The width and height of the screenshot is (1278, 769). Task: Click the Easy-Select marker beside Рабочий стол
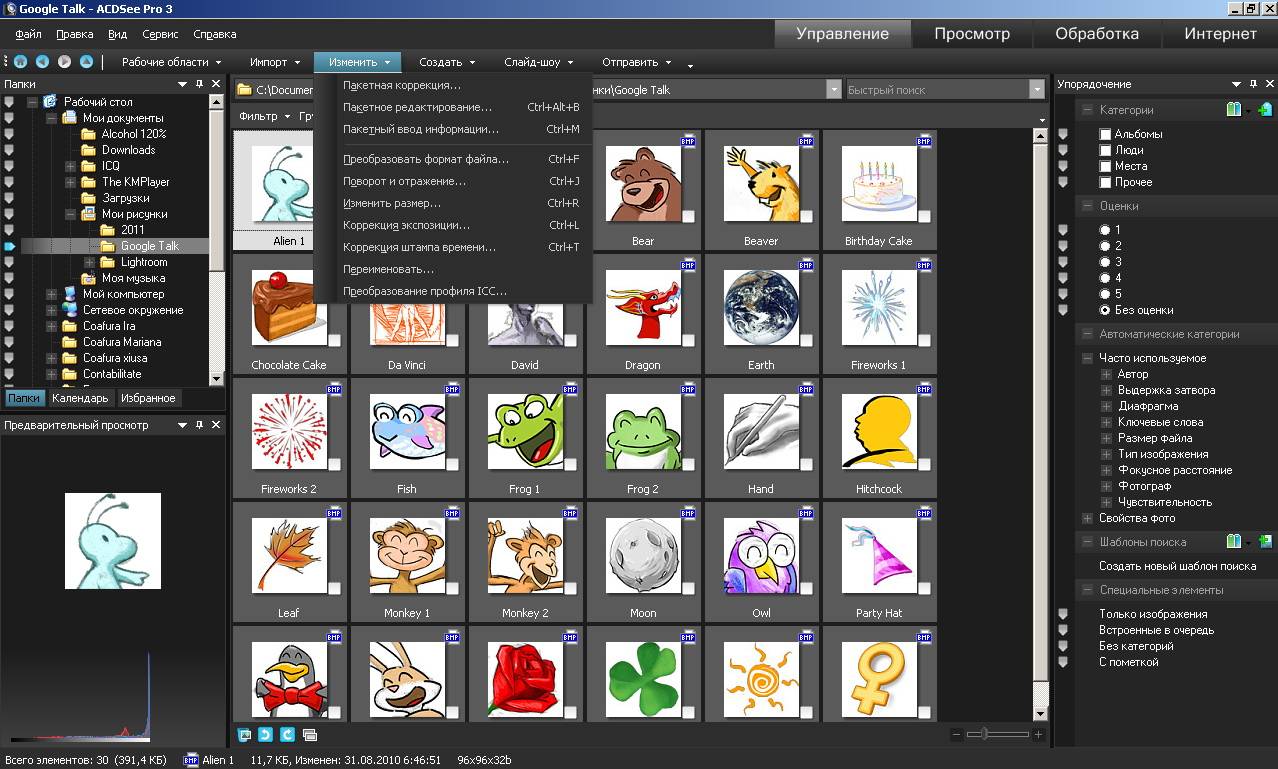(9, 102)
